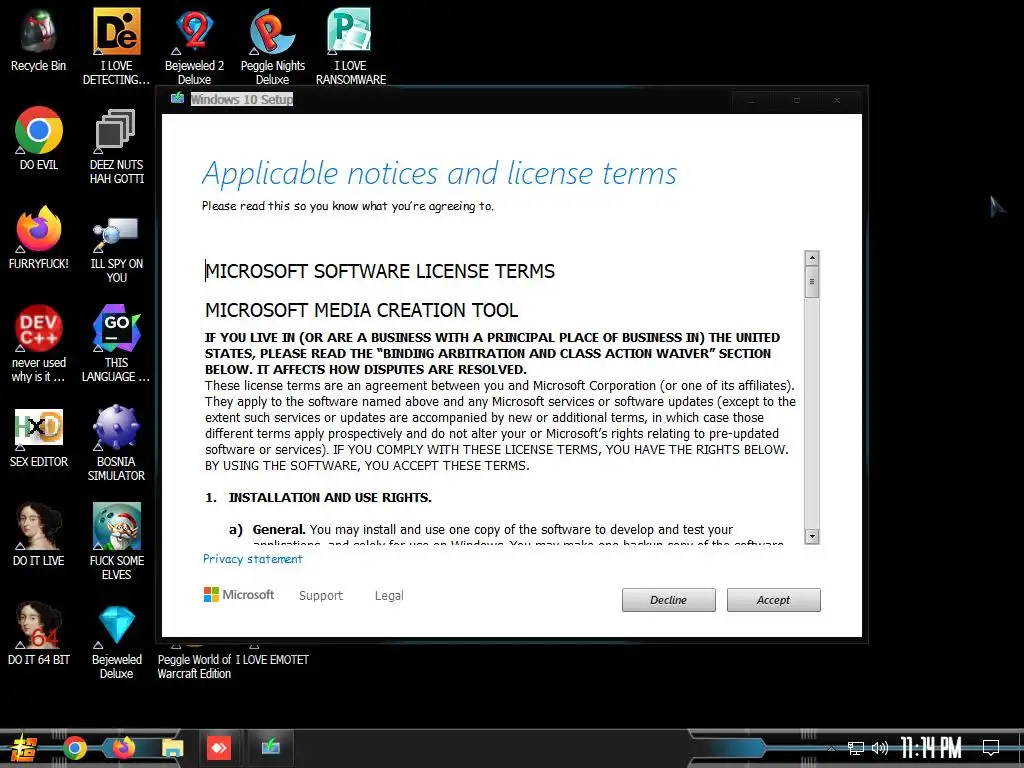Image resolution: width=1024 pixels, height=768 pixels.
Task: Select the BOSNIA SIMULATOR mine desktop icon
Action: coord(116,443)
